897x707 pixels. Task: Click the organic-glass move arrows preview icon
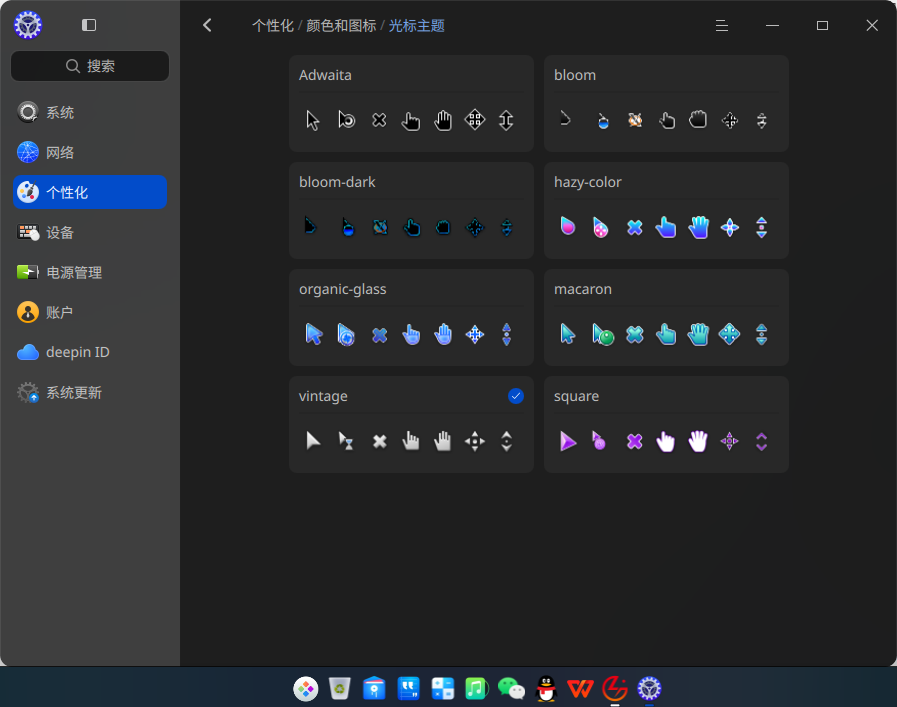click(475, 334)
